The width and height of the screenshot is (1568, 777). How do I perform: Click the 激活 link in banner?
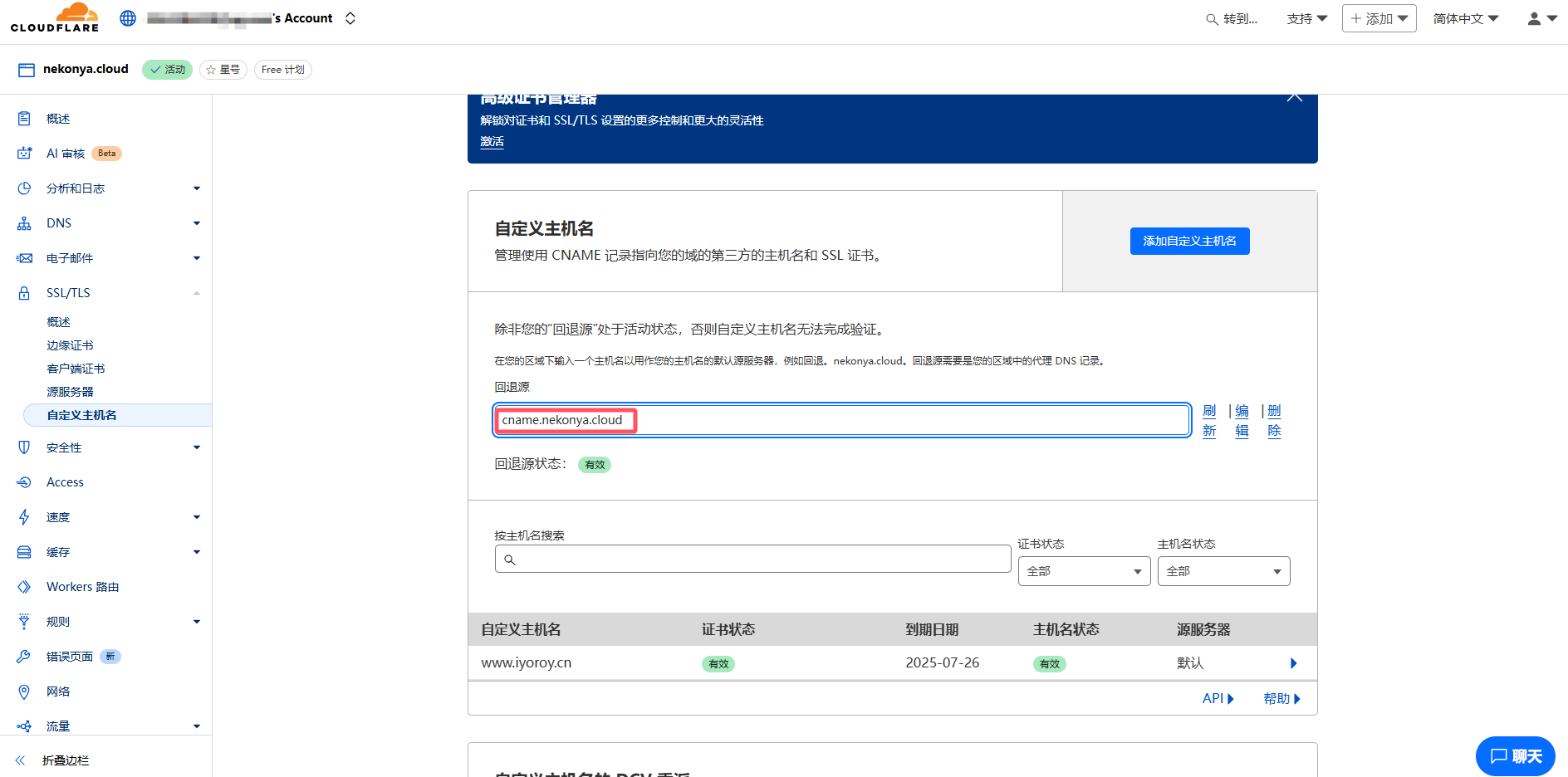coord(492,142)
